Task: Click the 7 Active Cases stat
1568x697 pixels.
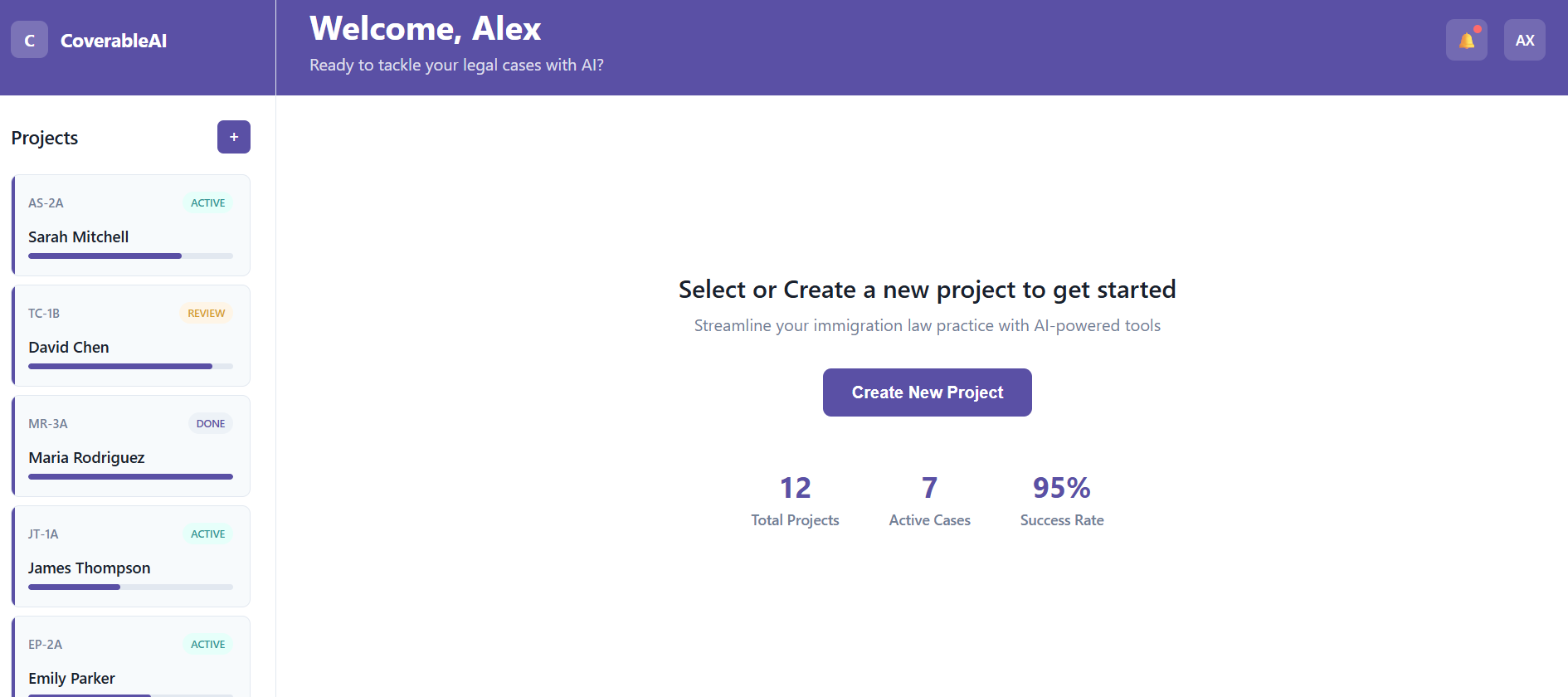Action: pos(929,500)
